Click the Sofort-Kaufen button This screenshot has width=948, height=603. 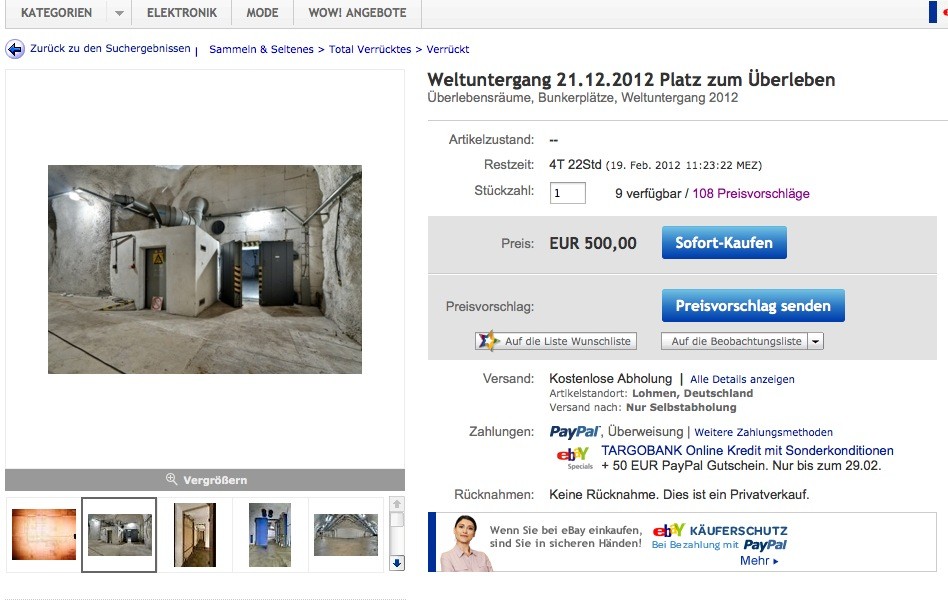coord(724,243)
